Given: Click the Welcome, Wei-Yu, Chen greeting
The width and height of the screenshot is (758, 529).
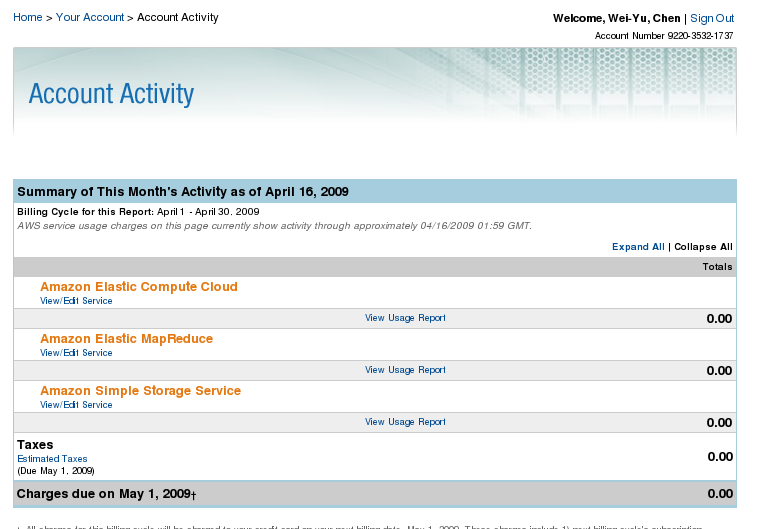Looking at the screenshot, I should [616, 18].
